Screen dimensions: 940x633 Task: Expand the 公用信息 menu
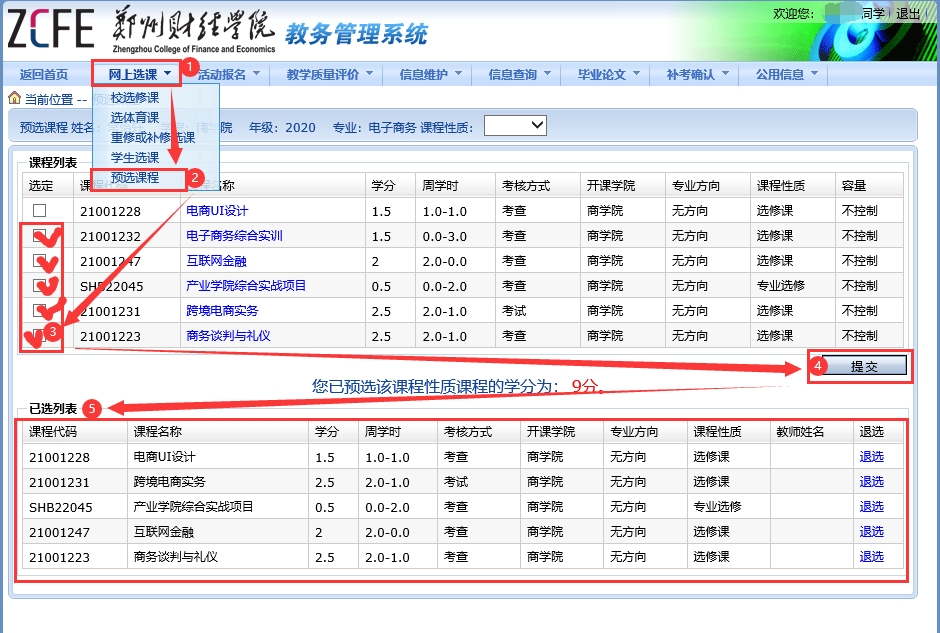787,74
